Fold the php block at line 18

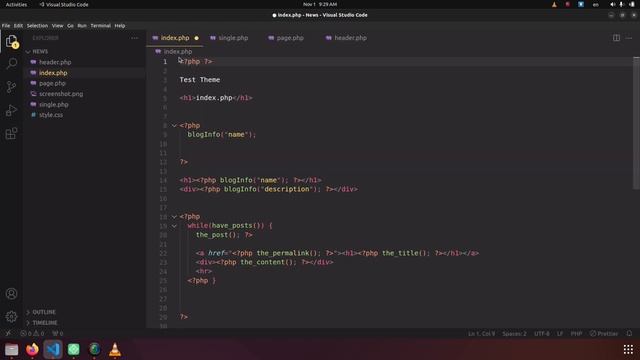pos(174,217)
